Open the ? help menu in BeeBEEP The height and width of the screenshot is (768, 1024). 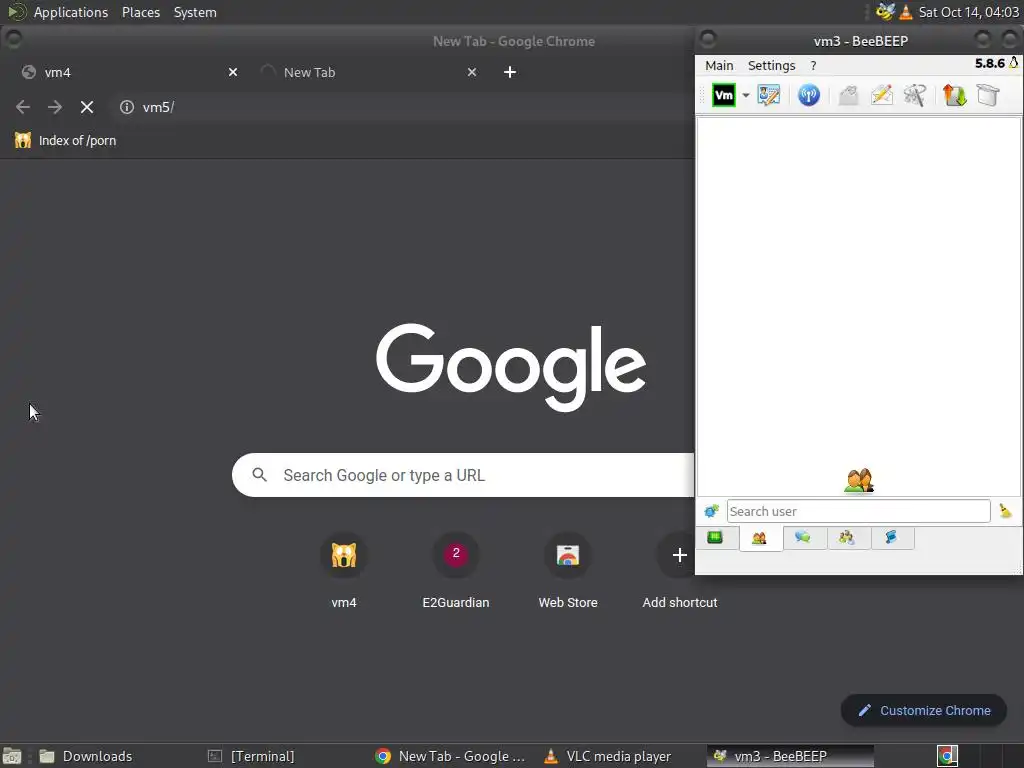(x=813, y=65)
